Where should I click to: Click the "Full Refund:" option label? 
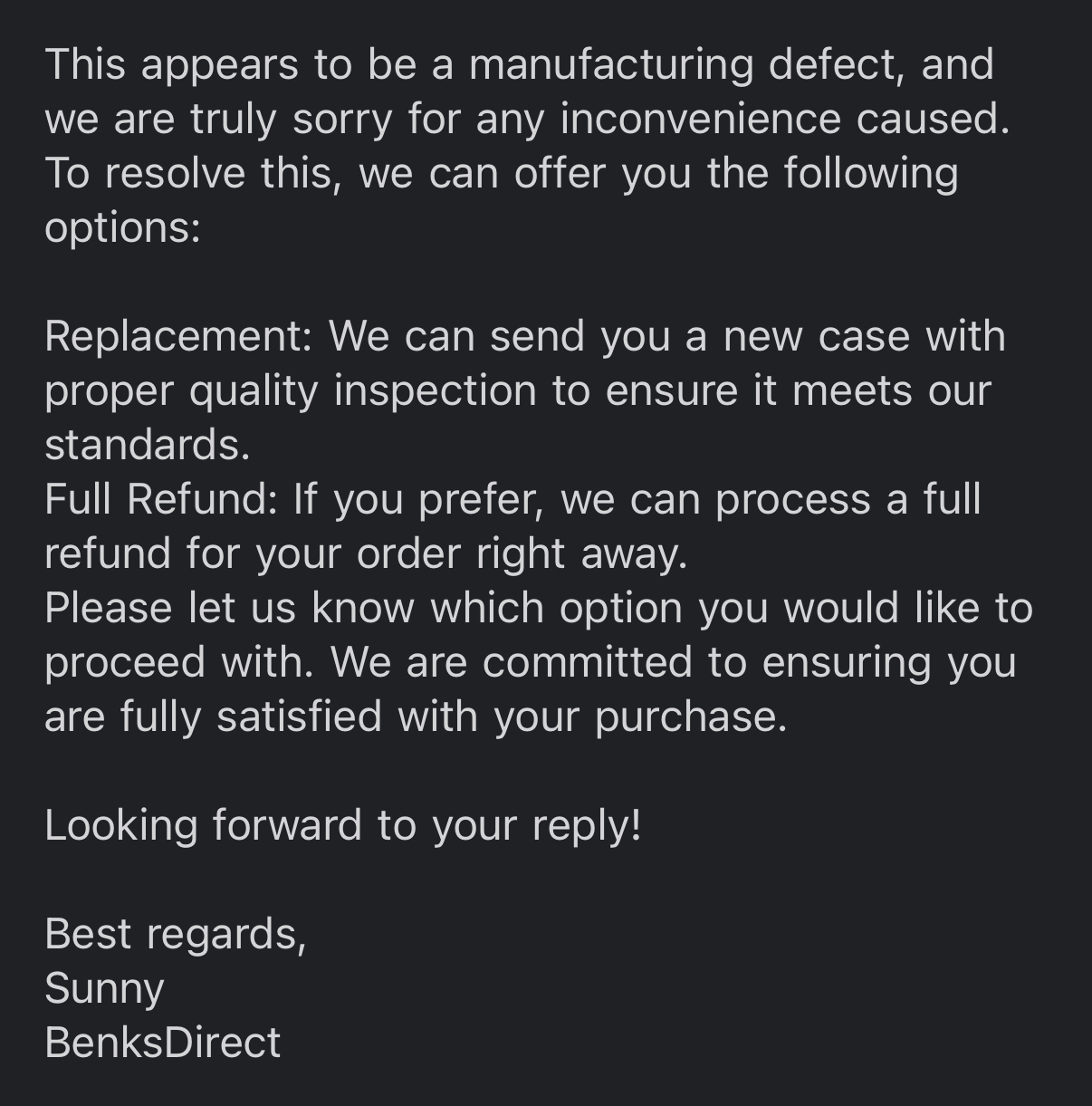[x=160, y=499]
